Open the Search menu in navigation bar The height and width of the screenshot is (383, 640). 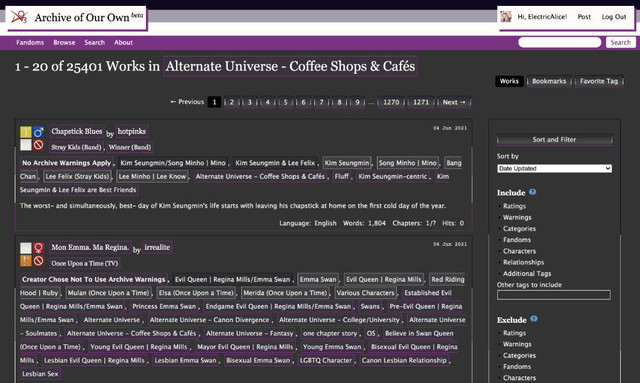(94, 42)
